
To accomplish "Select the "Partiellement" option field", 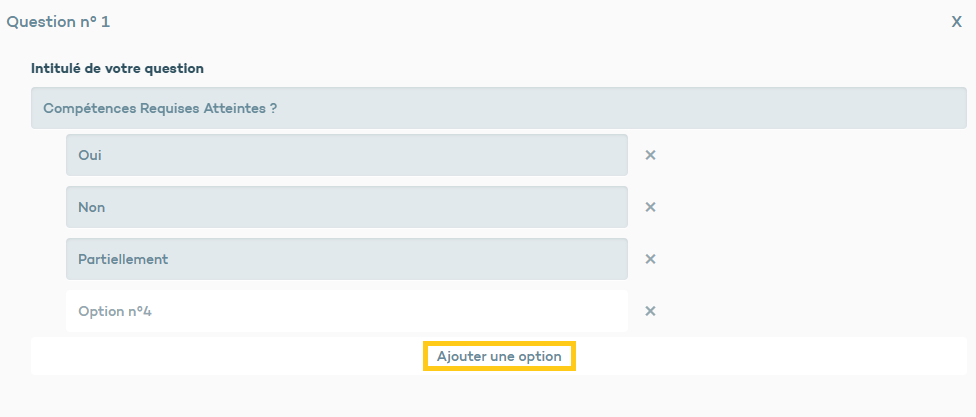I will click(346, 259).
